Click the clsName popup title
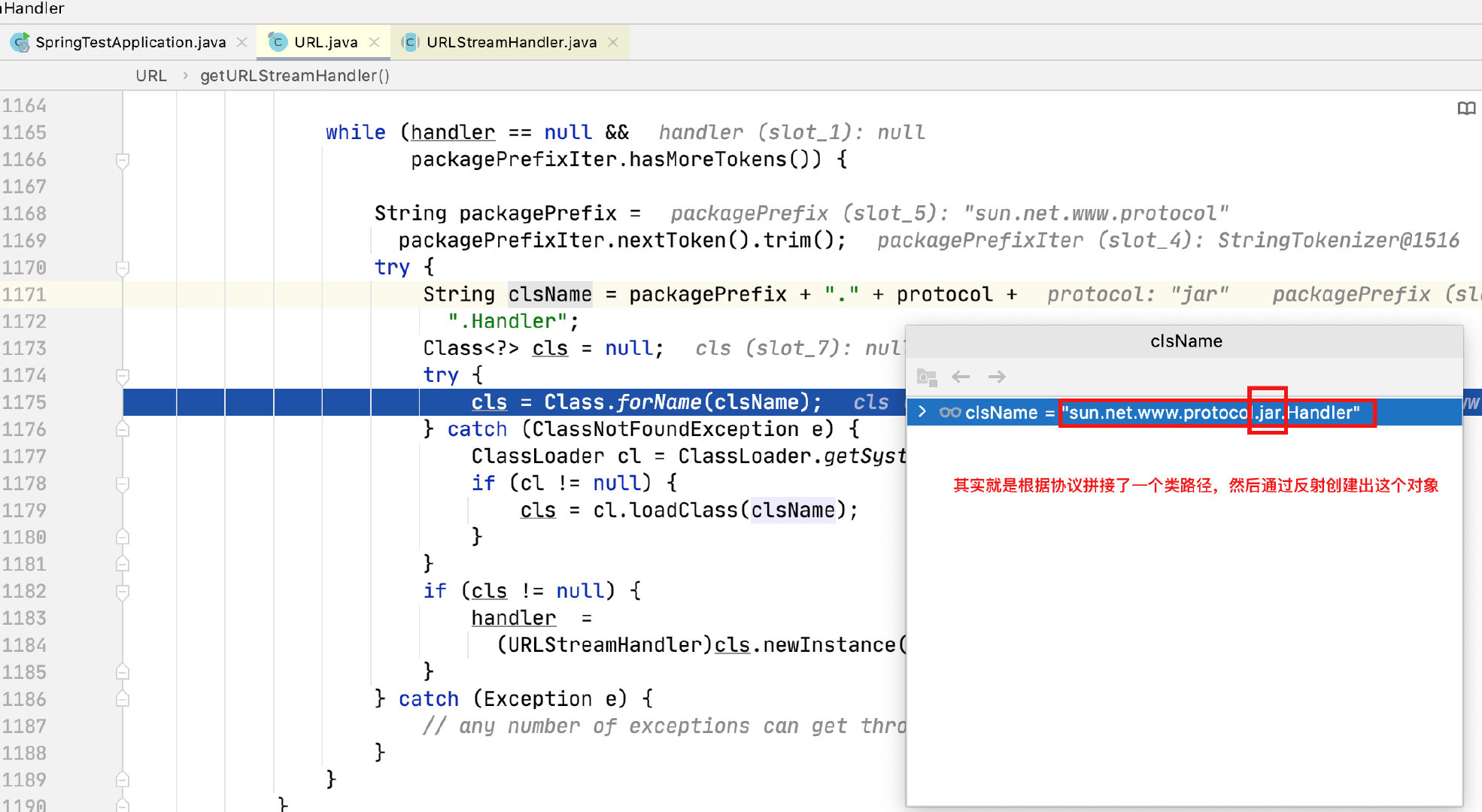Image resolution: width=1482 pixels, height=812 pixels. click(1186, 341)
